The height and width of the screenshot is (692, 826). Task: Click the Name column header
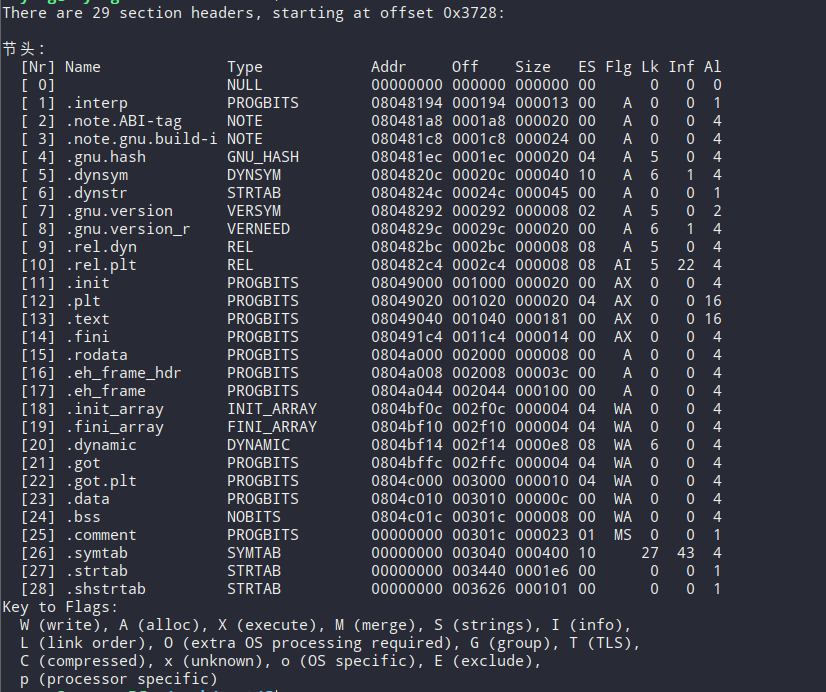point(83,67)
